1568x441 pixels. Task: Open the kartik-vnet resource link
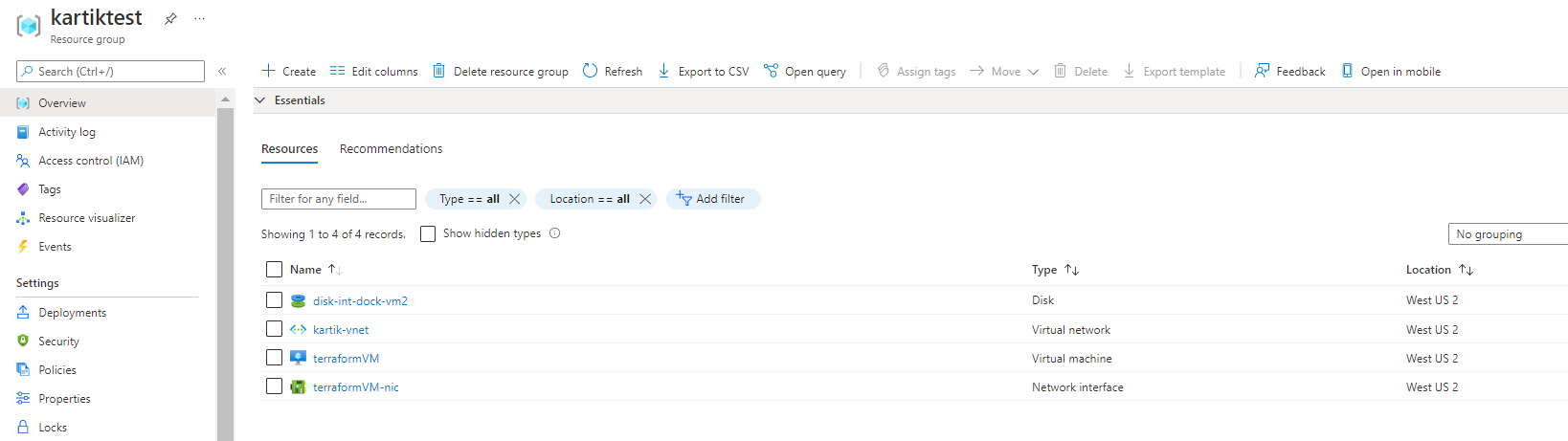[x=341, y=329]
